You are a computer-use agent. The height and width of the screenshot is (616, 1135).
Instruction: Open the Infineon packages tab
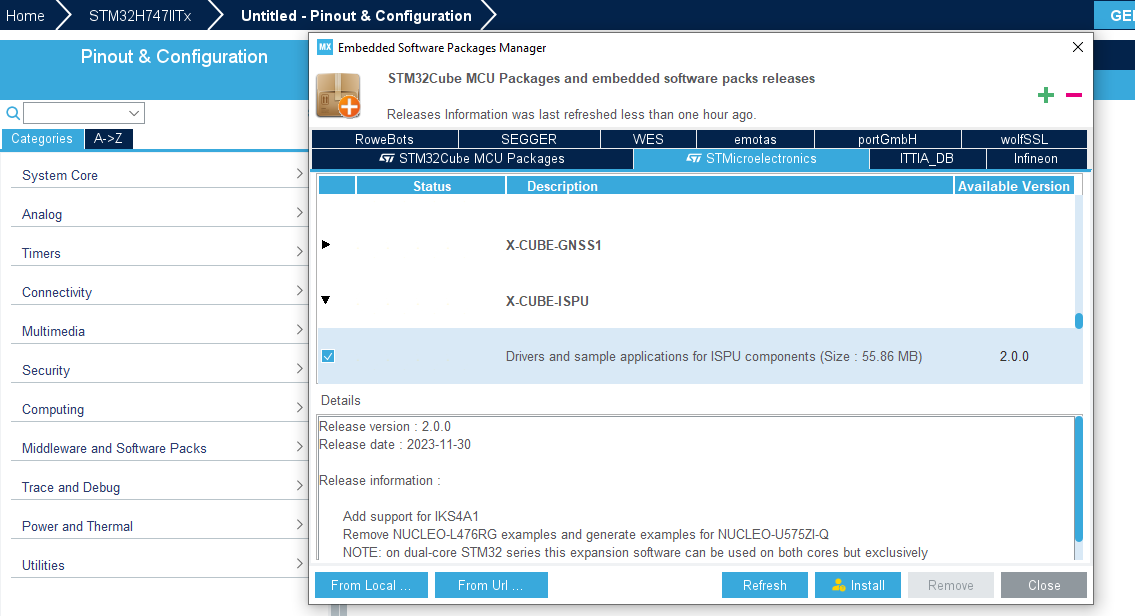(x=1035, y=158)
